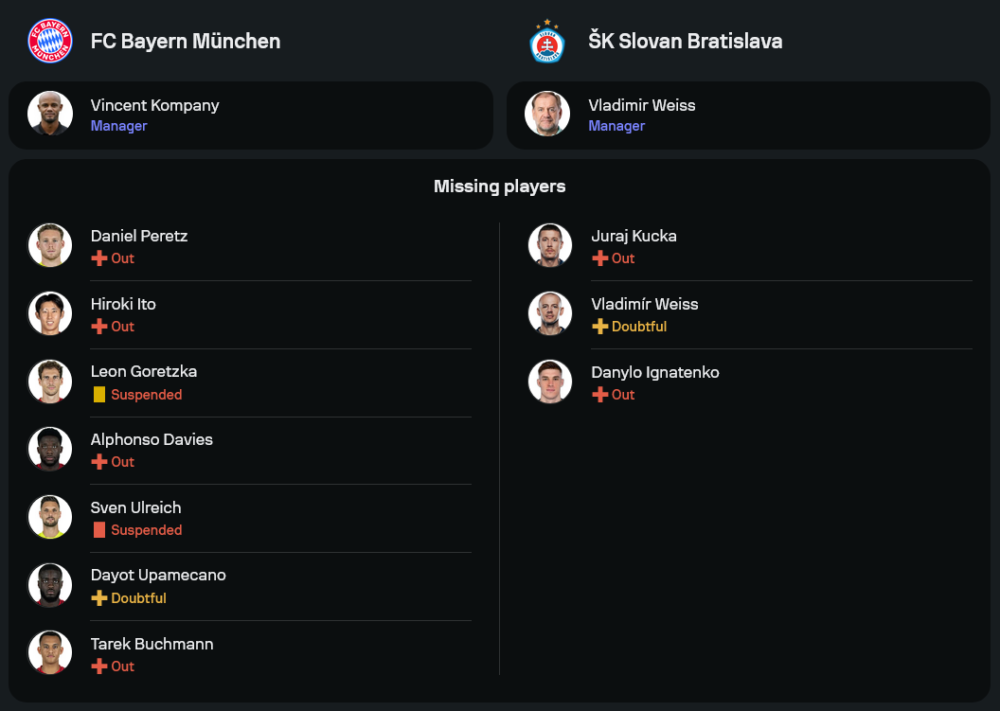Select the Vincent Kompany manager name

point(154,105)
